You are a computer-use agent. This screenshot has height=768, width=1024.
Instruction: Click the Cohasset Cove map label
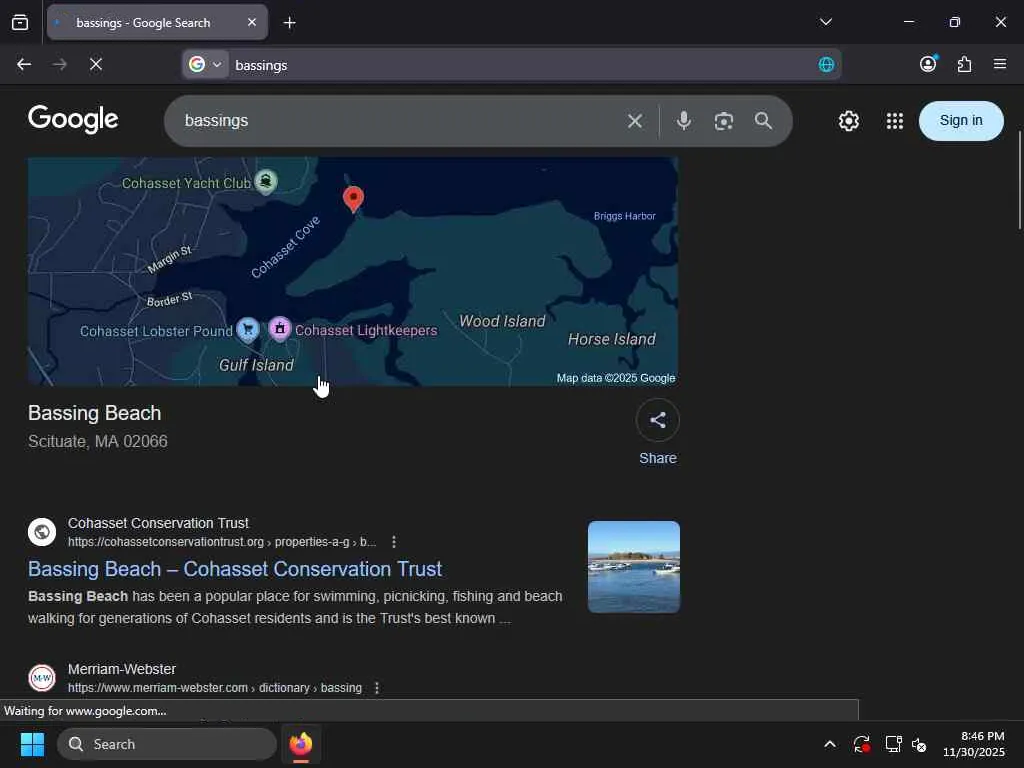coord(285,247)
